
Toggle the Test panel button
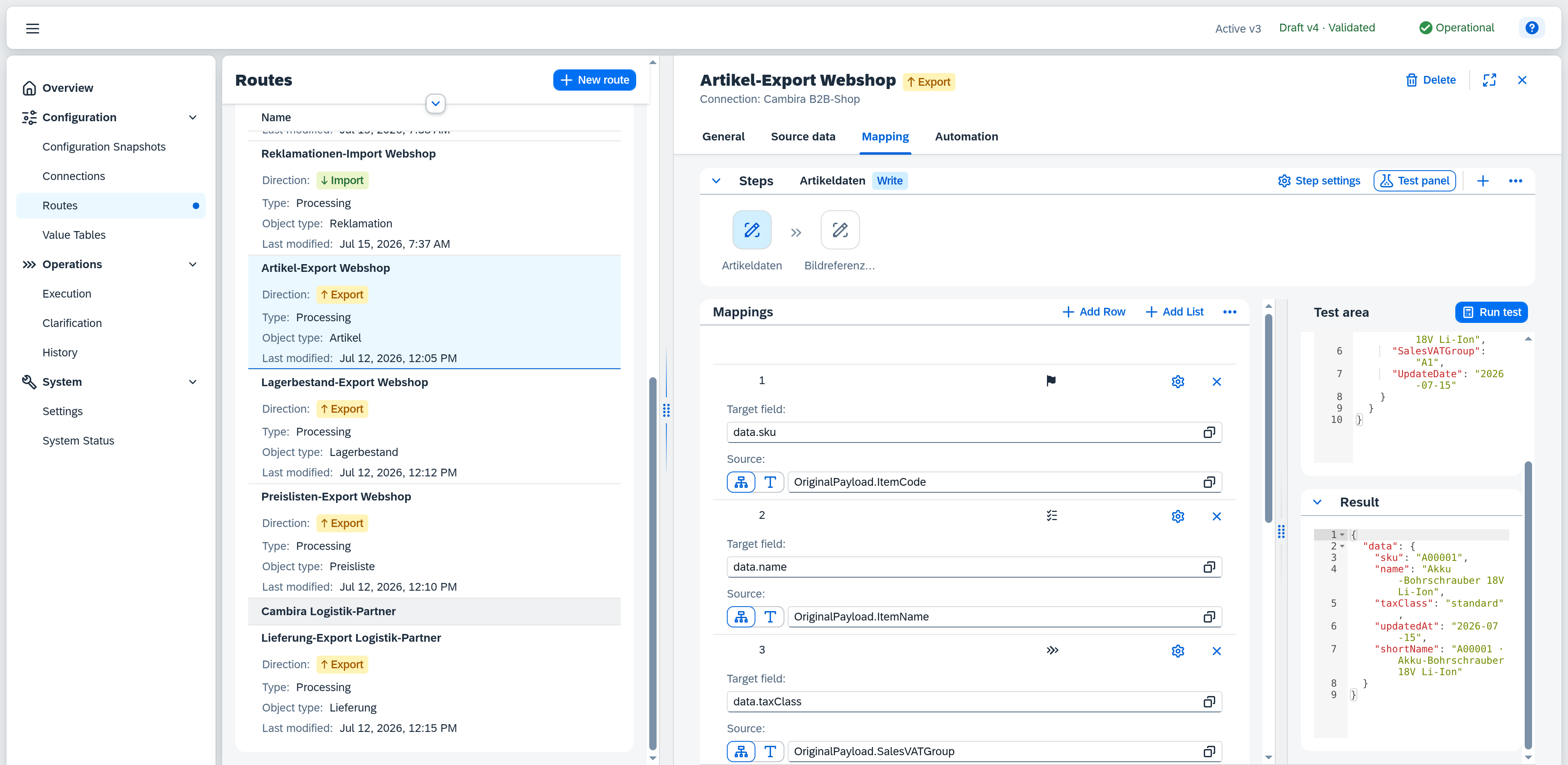coord(1414,181)
